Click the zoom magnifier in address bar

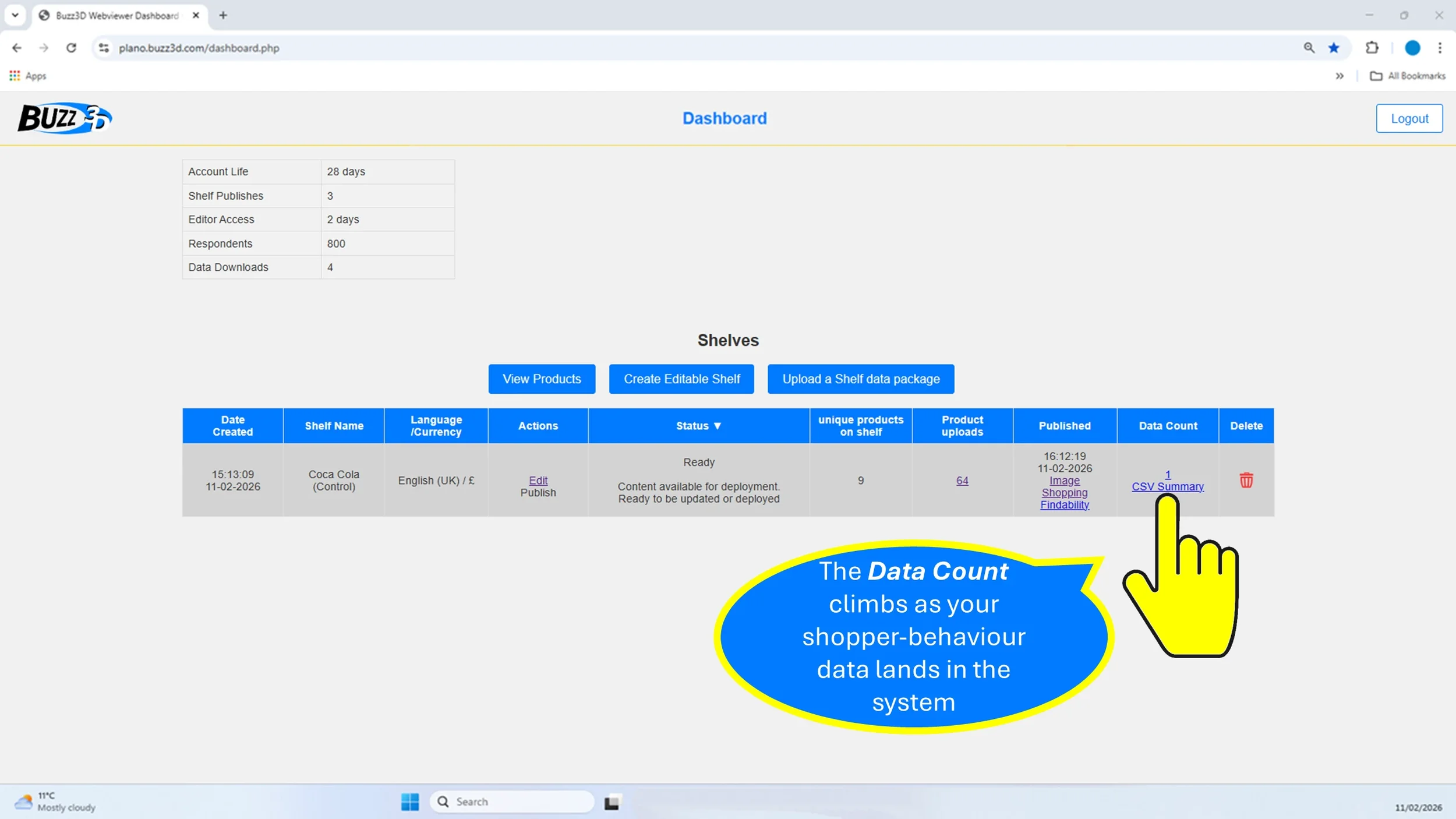point(1309,48)
